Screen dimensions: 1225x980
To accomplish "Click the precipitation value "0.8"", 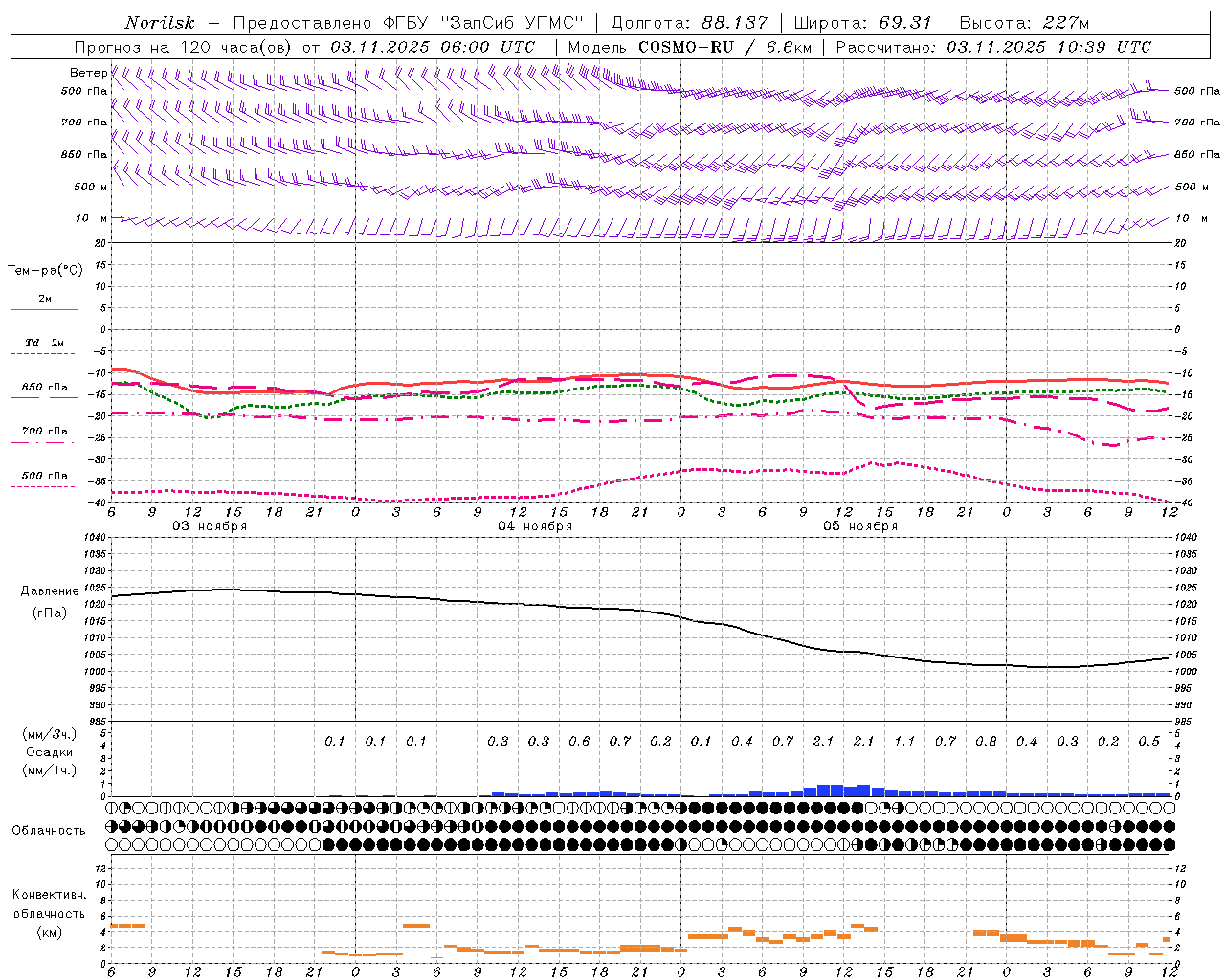I will pos(986,742).
